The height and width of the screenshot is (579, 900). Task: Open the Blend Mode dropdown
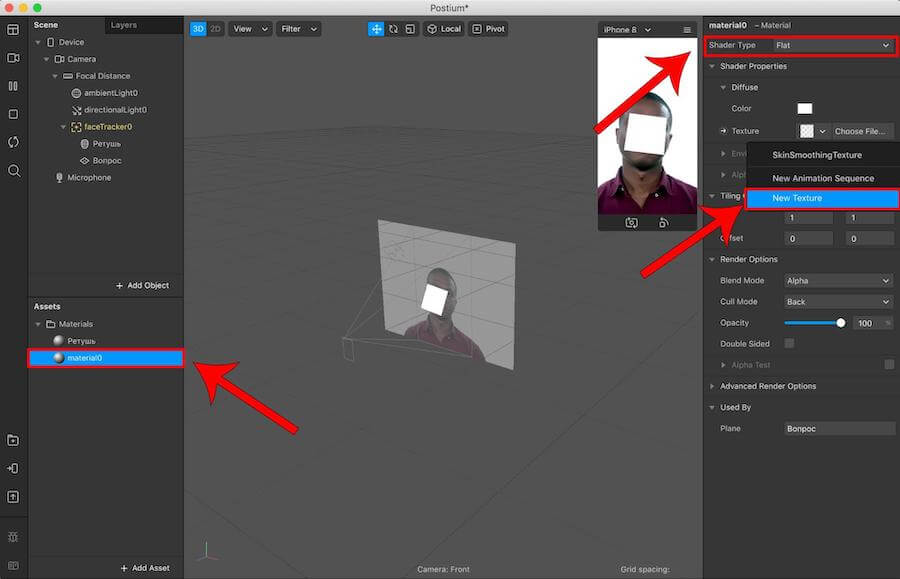[838, 281]
